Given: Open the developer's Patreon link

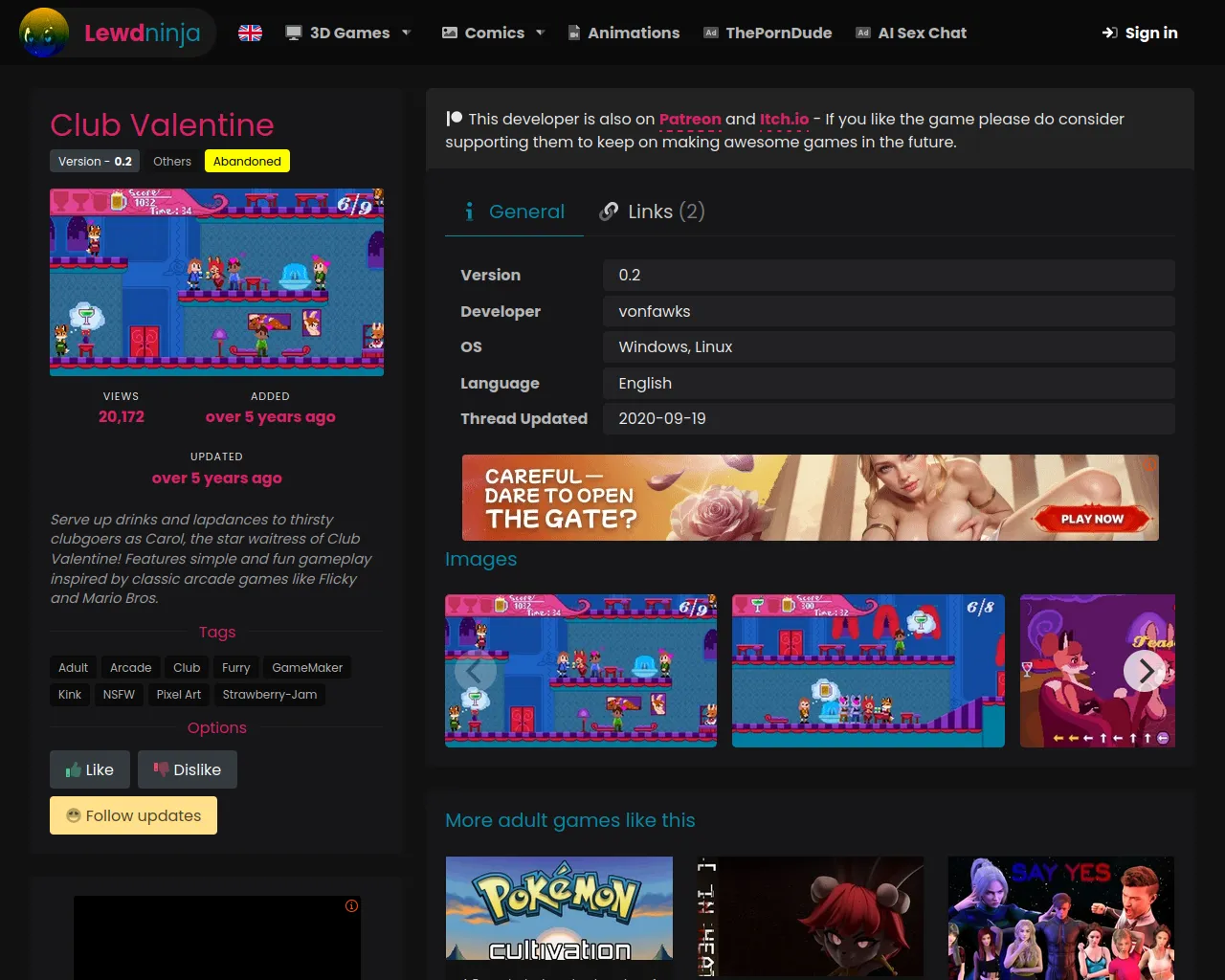Looking at the screenshot, I should click(689, 119).
